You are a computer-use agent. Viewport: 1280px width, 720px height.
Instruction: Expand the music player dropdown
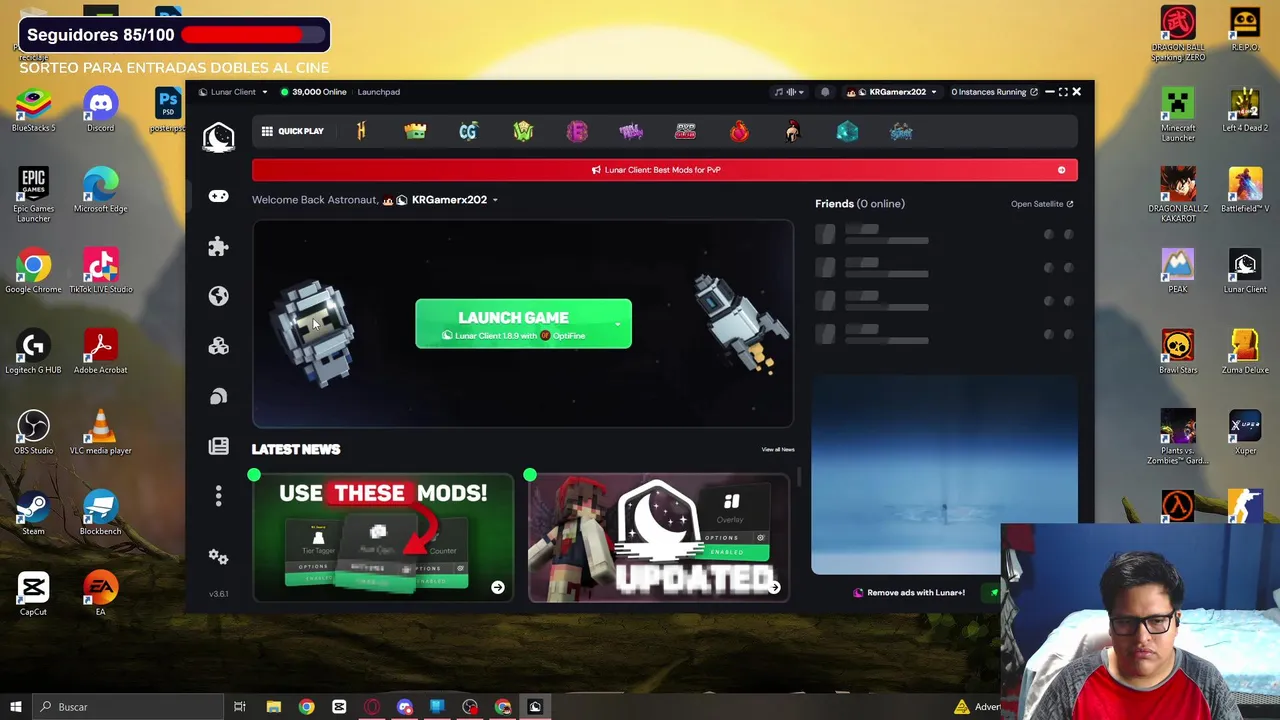[x=789, y=92]
